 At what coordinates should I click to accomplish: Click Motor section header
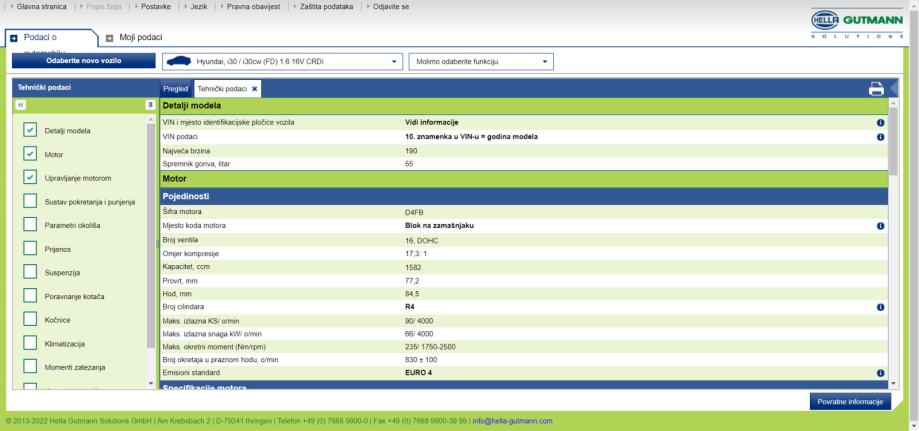pyautogui.click(x=524, y=178)
